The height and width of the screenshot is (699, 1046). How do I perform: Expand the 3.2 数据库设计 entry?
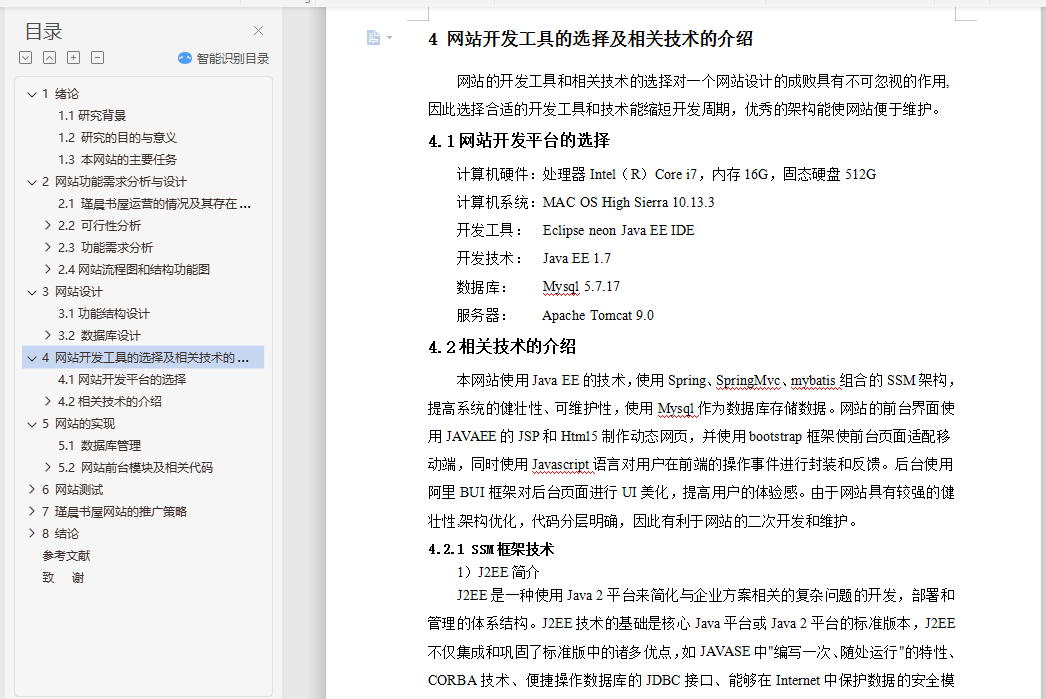tap(47, 335)
